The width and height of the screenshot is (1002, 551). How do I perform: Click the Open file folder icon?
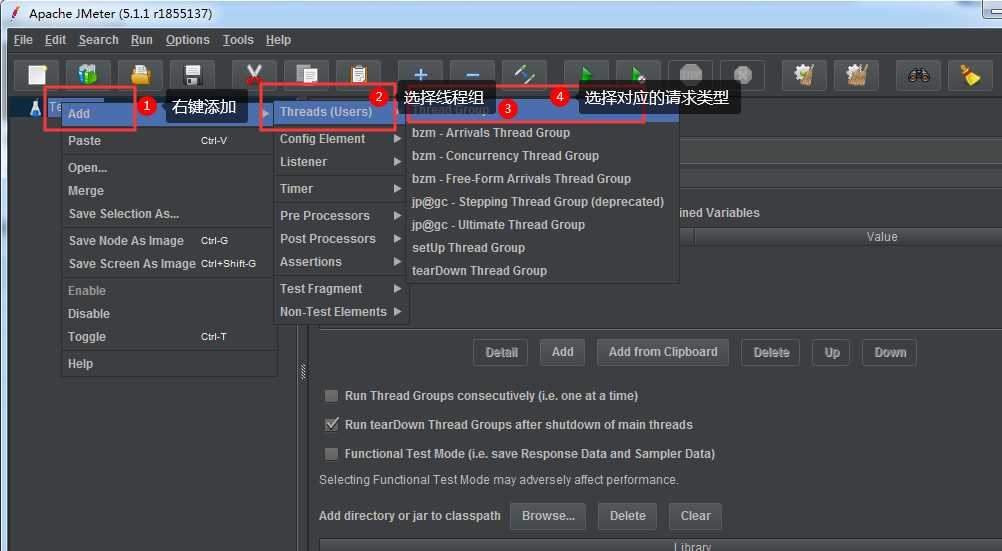[x=140, y=75]
